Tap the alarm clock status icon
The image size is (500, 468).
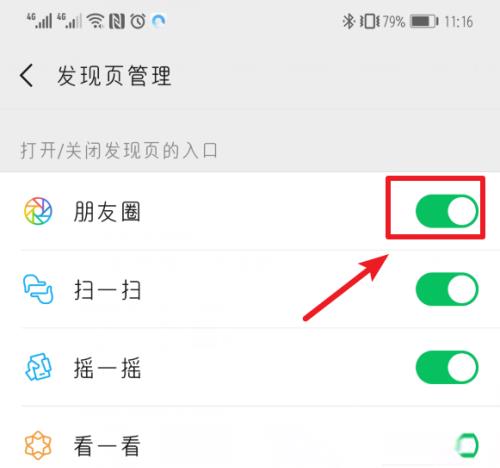(x=138, y=21)
